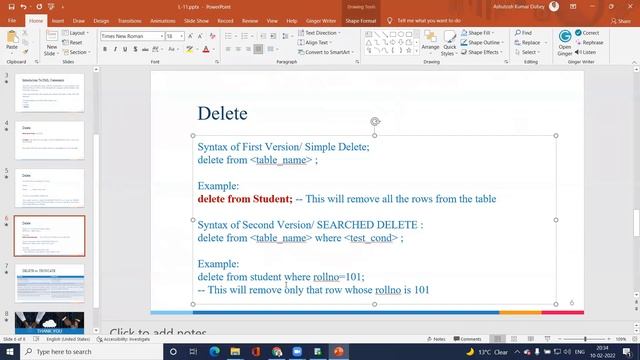Click Find in Editing group

(x=523, y=33)
